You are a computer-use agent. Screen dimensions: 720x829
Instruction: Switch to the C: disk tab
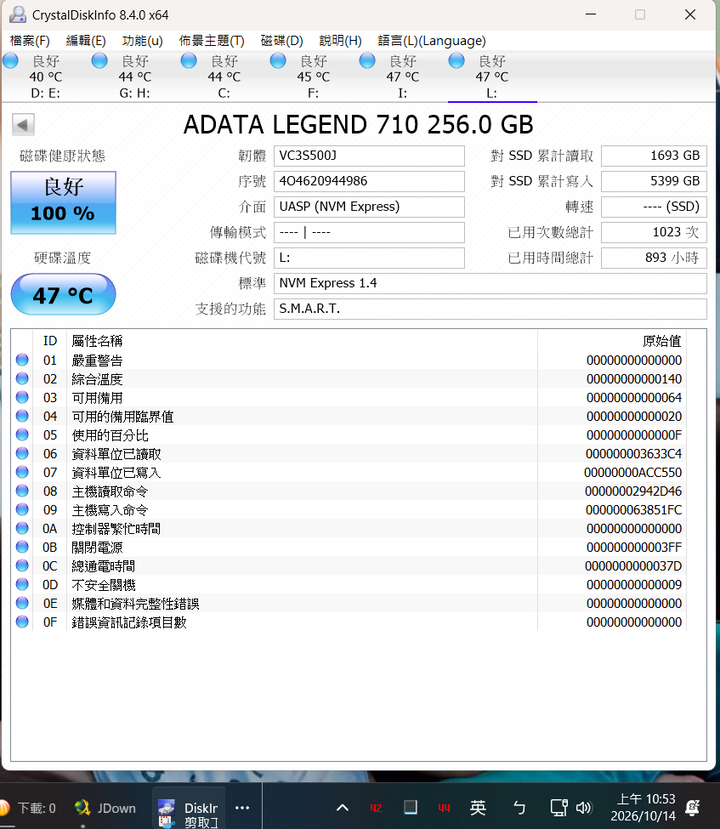point(224,77)
